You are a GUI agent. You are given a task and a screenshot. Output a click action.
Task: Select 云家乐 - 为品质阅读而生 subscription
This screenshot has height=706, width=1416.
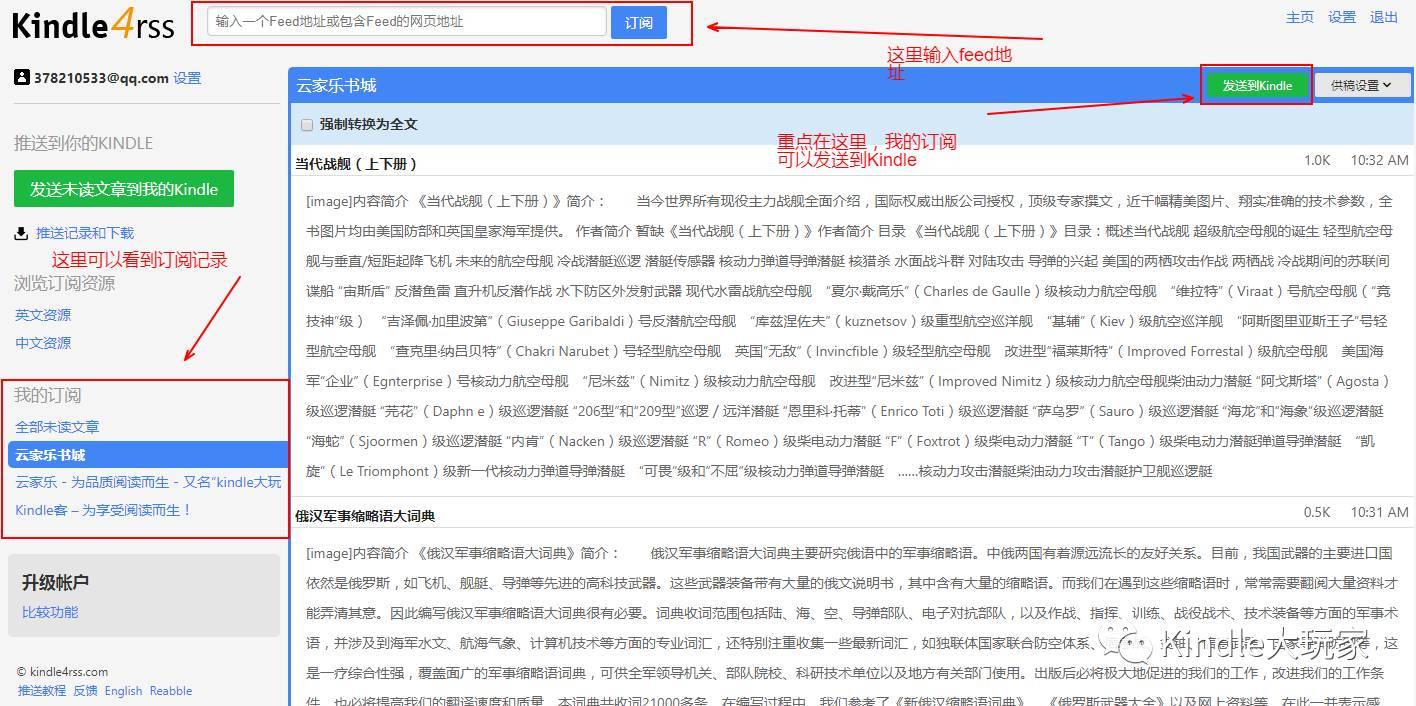pyautogui.click(x=148, y=482)
